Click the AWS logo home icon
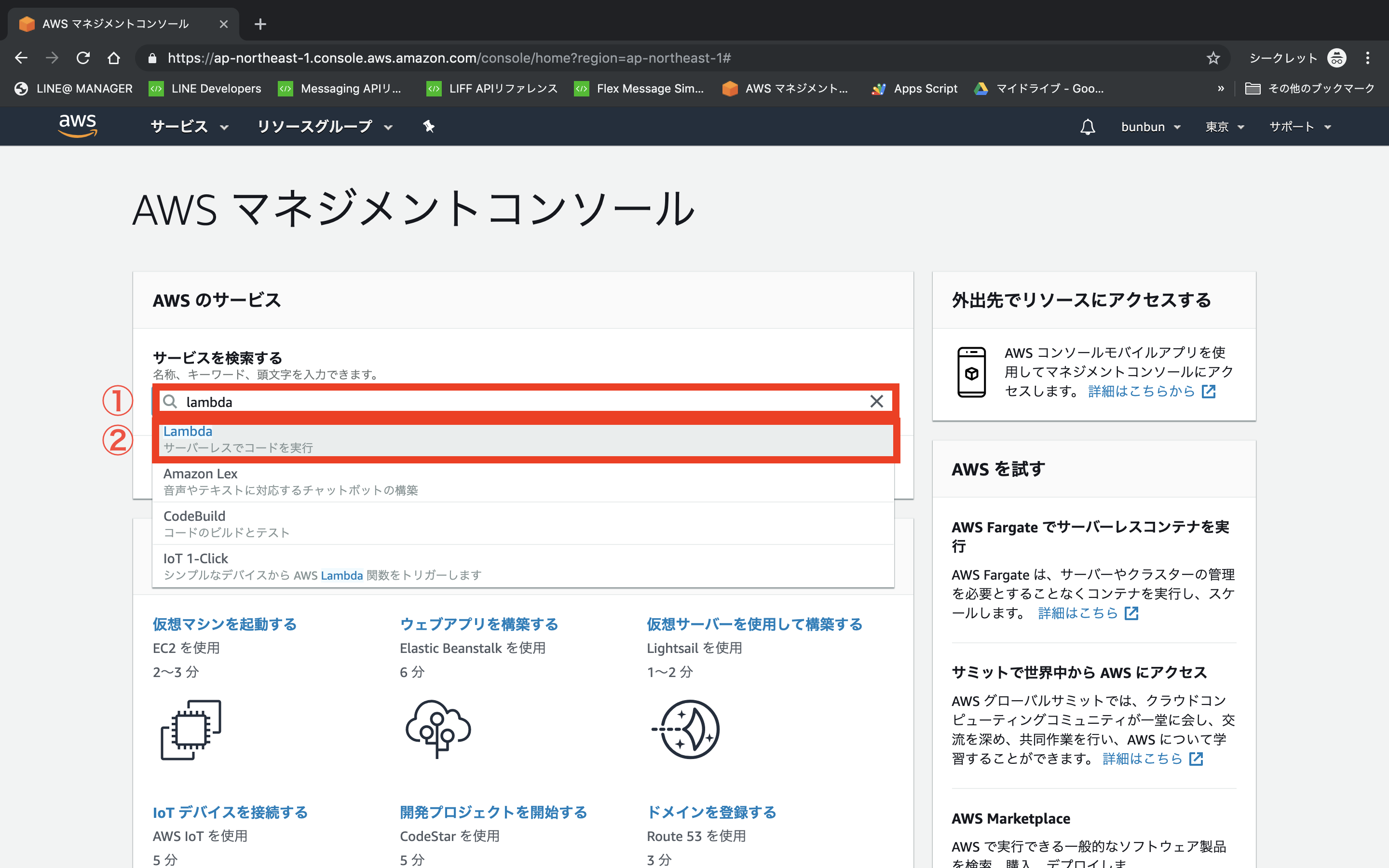 78,126
